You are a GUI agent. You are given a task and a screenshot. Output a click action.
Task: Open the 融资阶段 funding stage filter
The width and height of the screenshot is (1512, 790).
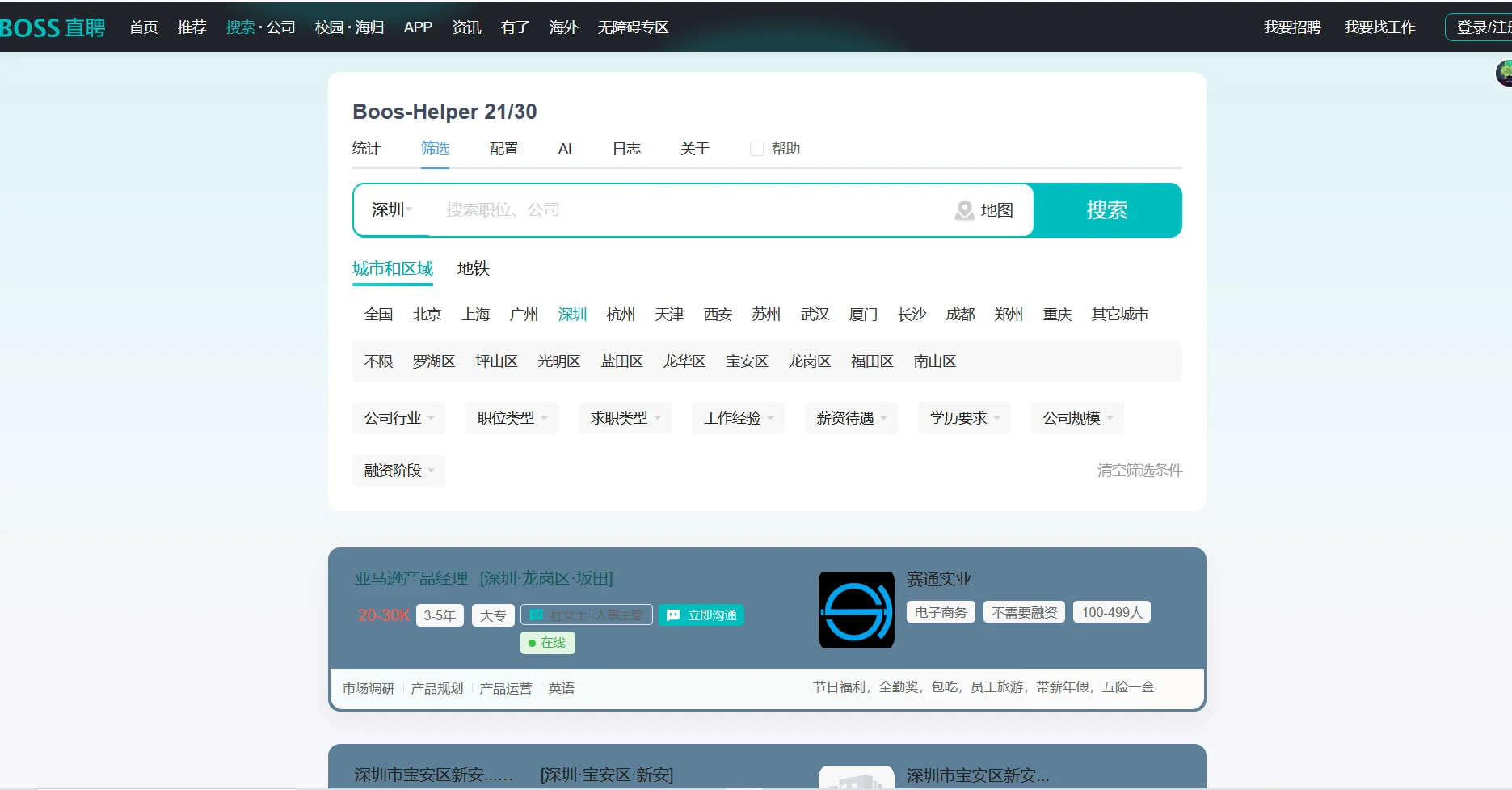pyautogui.click(x=398, y=470)
